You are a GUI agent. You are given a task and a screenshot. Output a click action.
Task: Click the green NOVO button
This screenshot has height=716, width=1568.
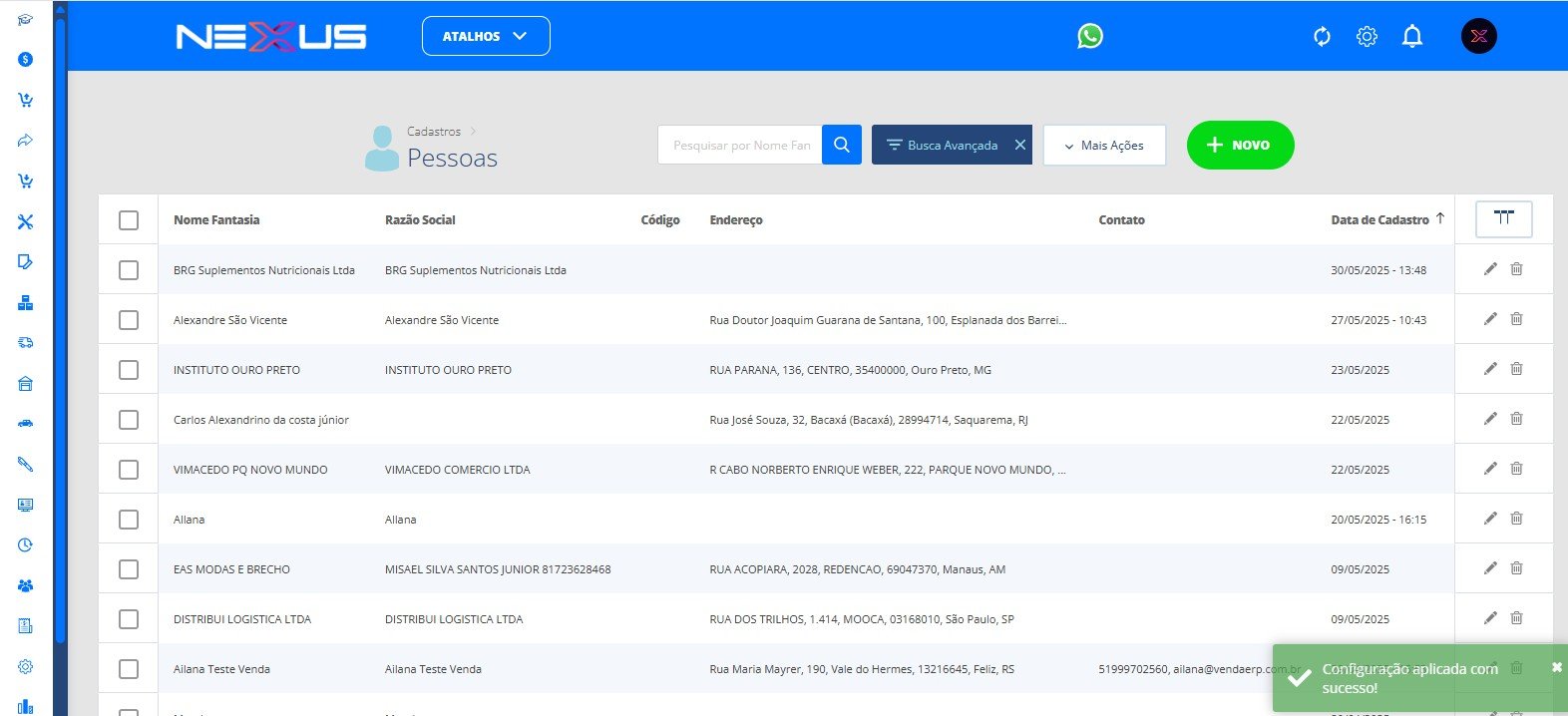[x=1240, y=146]
